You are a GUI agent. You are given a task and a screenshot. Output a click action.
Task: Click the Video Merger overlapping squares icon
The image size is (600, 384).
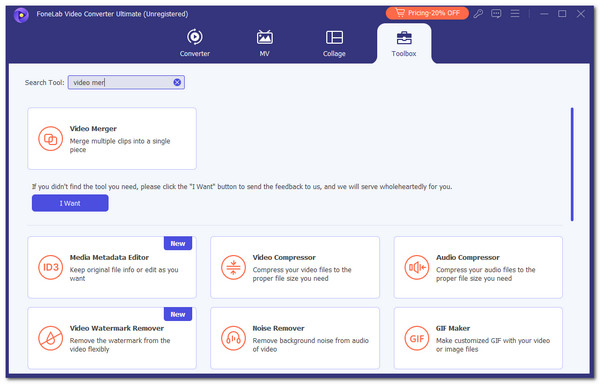[51, 139]
